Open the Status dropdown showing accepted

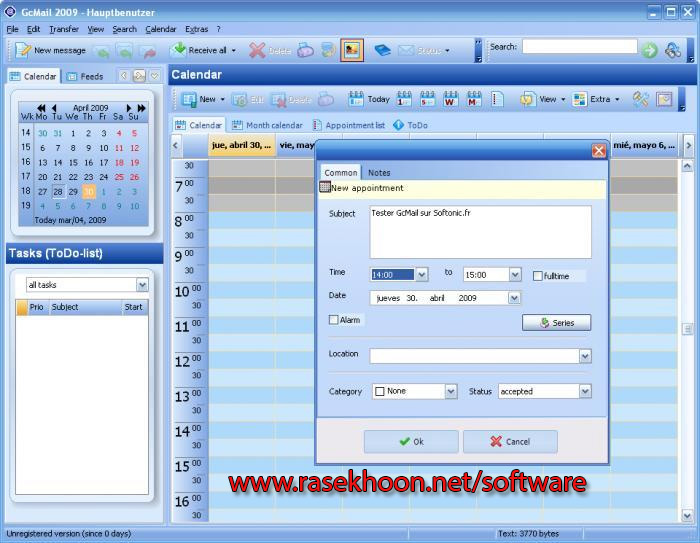tap(585, 392)
